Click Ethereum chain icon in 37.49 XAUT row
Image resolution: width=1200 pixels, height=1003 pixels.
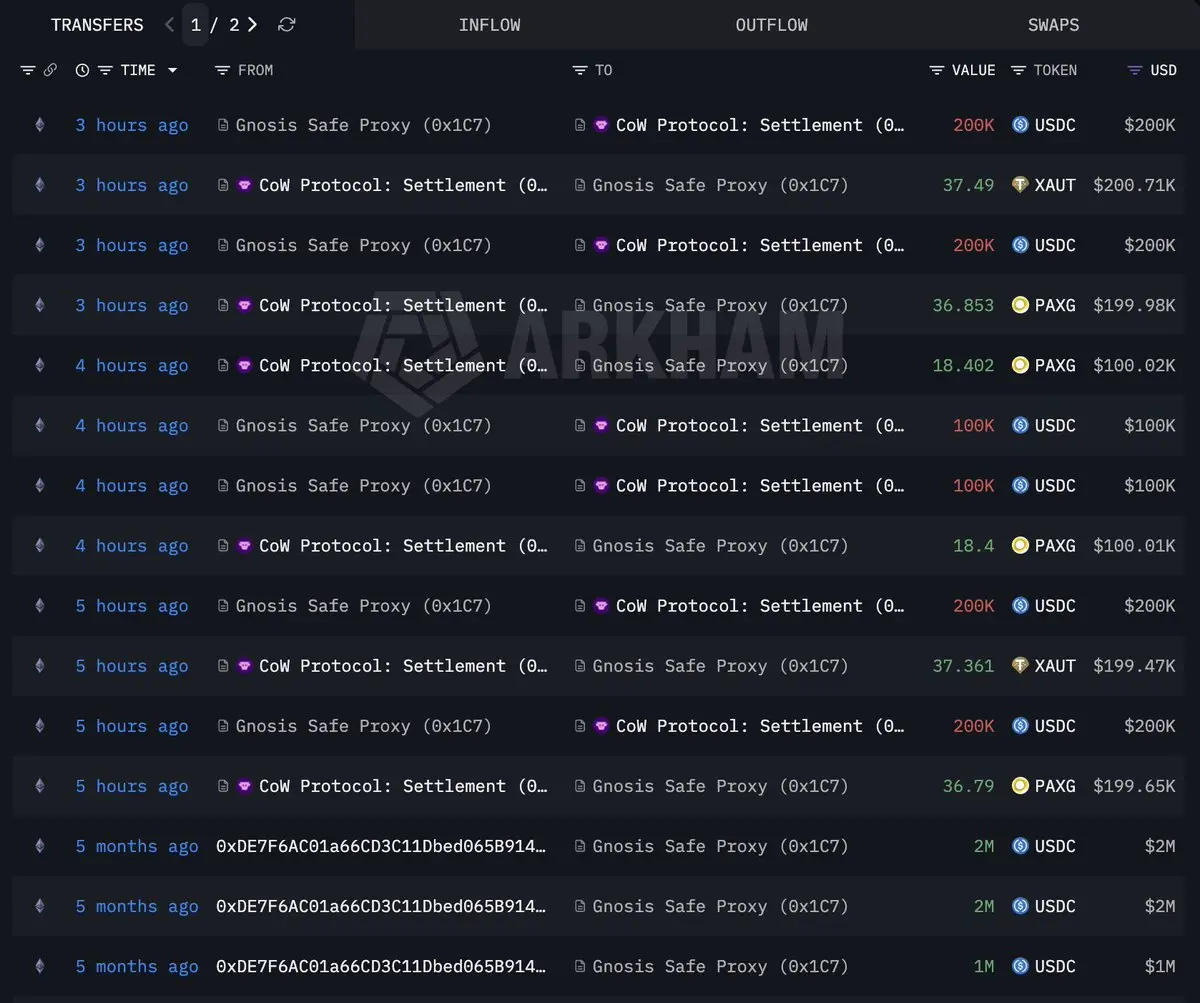coord(40,185)
